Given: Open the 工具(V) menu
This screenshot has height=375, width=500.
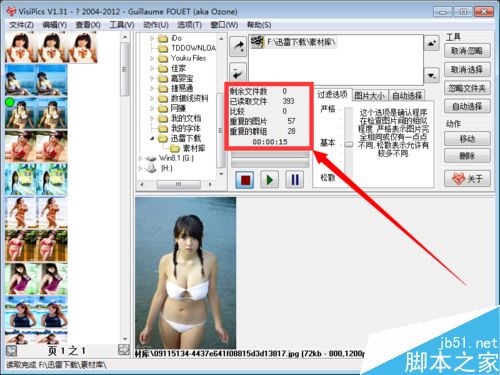Looking at the screenshot, I should (x=122, y=25).
